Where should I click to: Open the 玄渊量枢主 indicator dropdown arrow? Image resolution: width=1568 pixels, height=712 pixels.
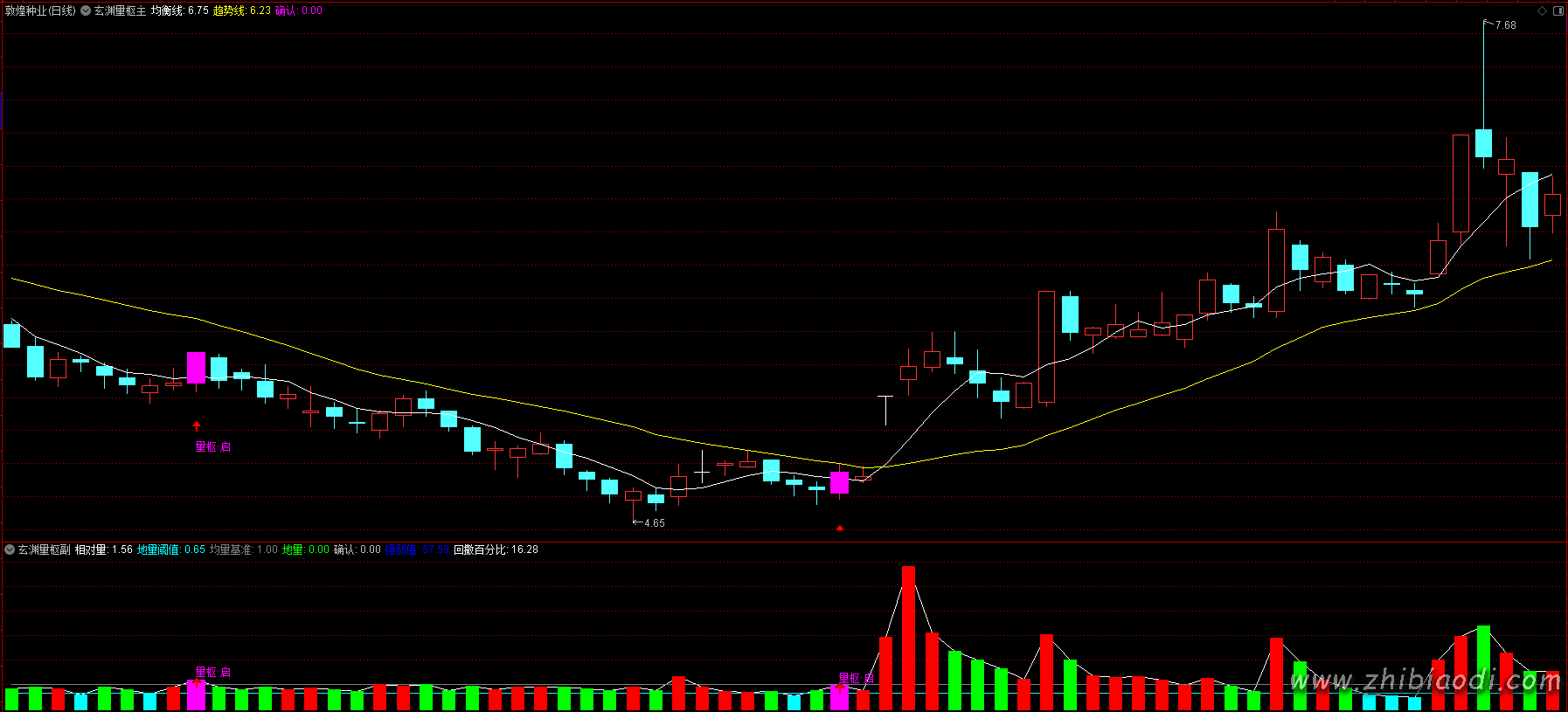tap(86, 10)
